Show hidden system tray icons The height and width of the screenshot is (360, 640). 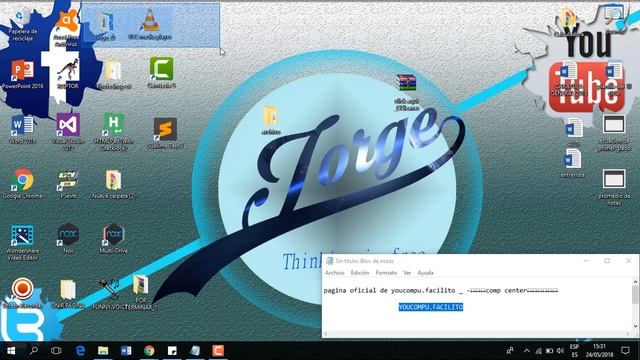[x=527, y=351]
